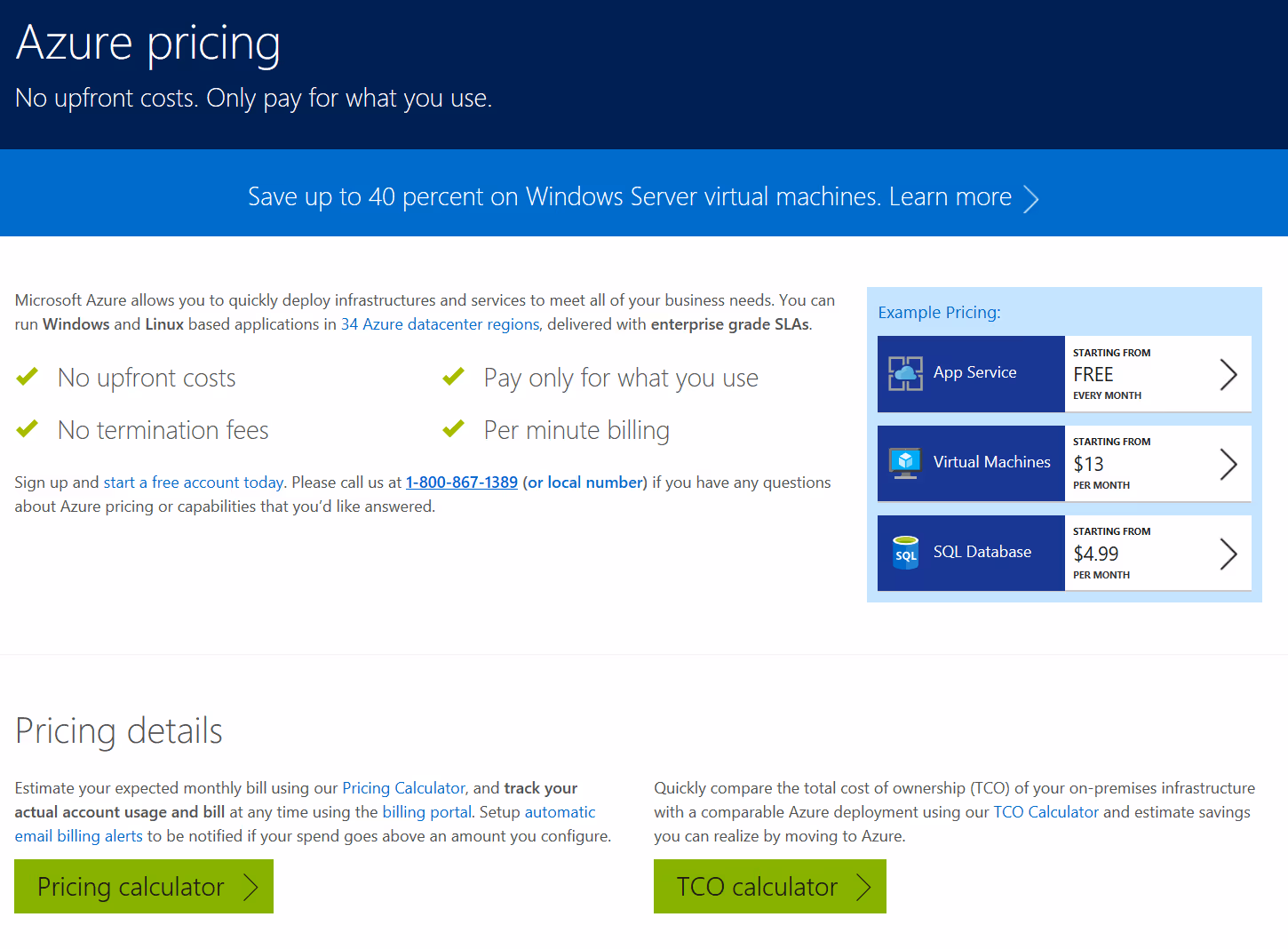This screenshot has height=949, width=1288.
Task: Click the Pay only for what you use text
Action: 622,379
